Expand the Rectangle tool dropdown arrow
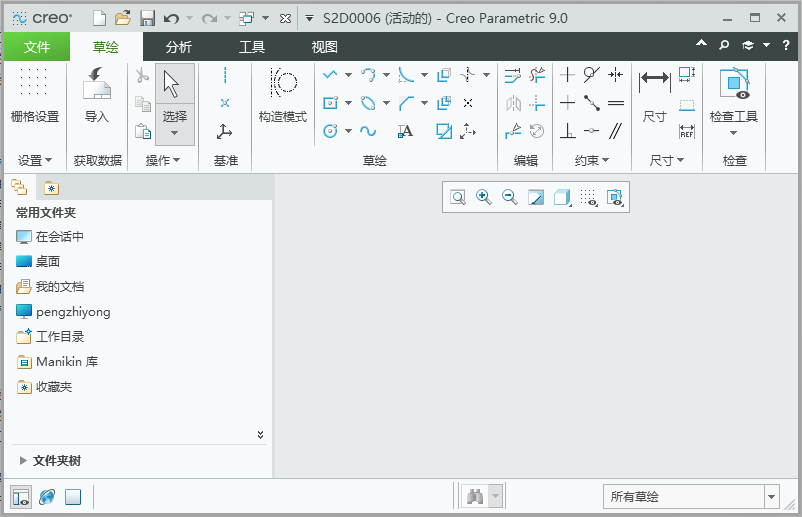Image resolution: width=802 pixels, height=517 pixels. pos(348,103)
